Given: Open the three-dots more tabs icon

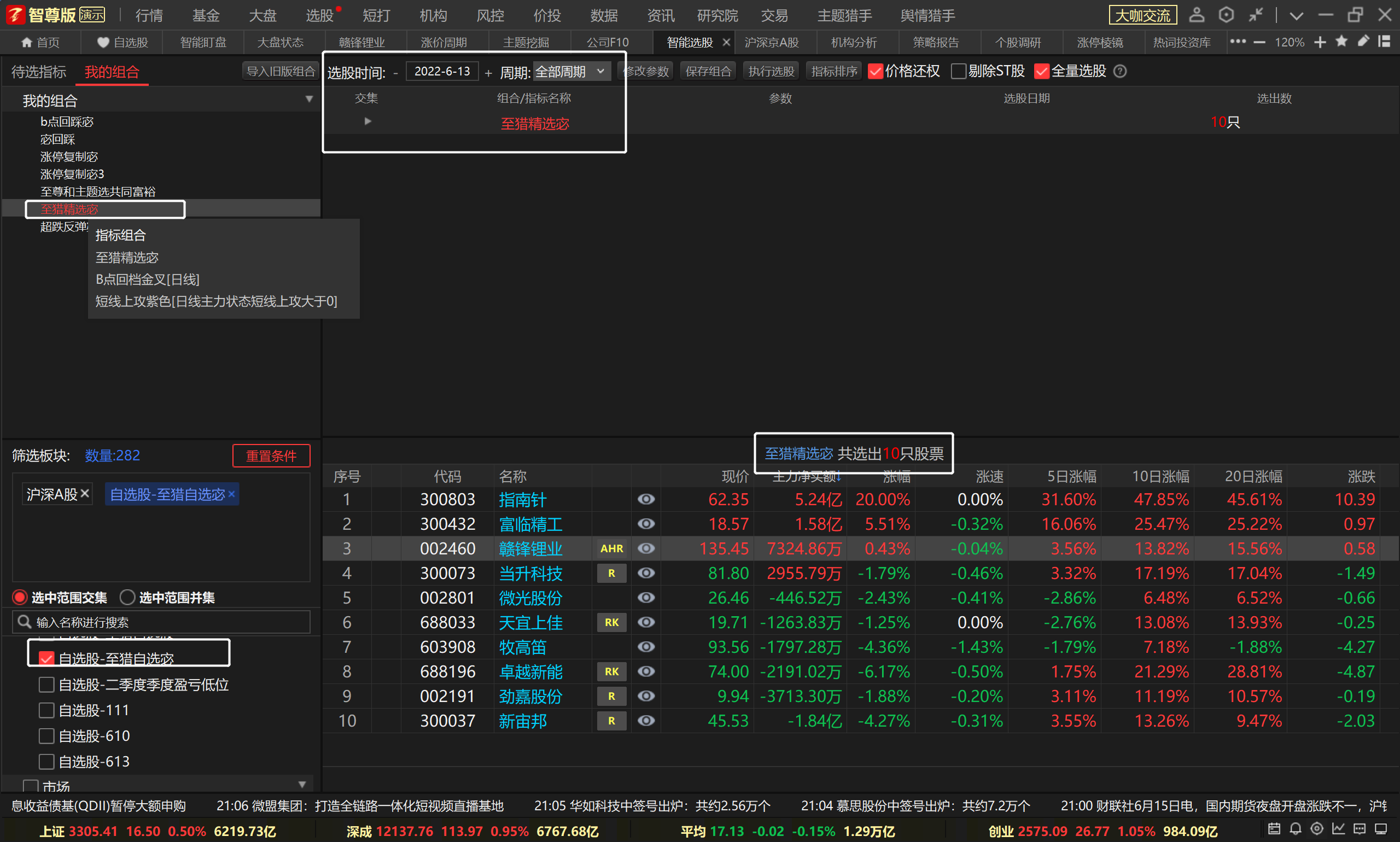Looking at the screenshot, I should click(x=1238, y=42).
